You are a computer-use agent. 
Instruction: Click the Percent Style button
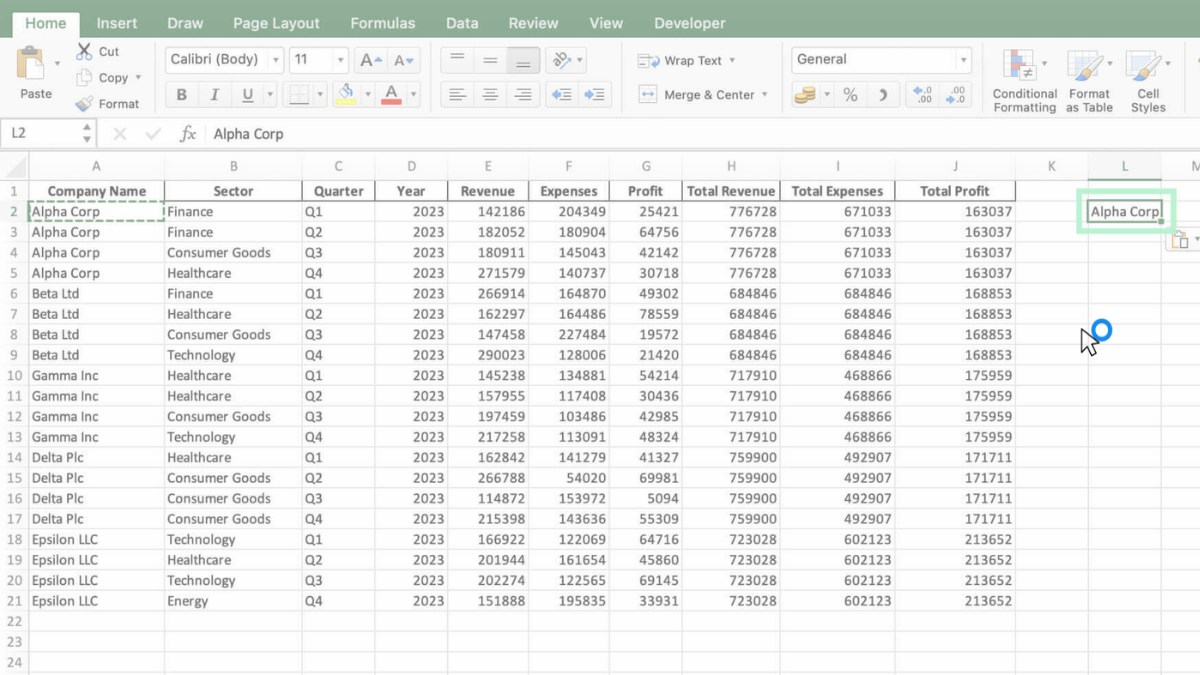pos(850,95)
